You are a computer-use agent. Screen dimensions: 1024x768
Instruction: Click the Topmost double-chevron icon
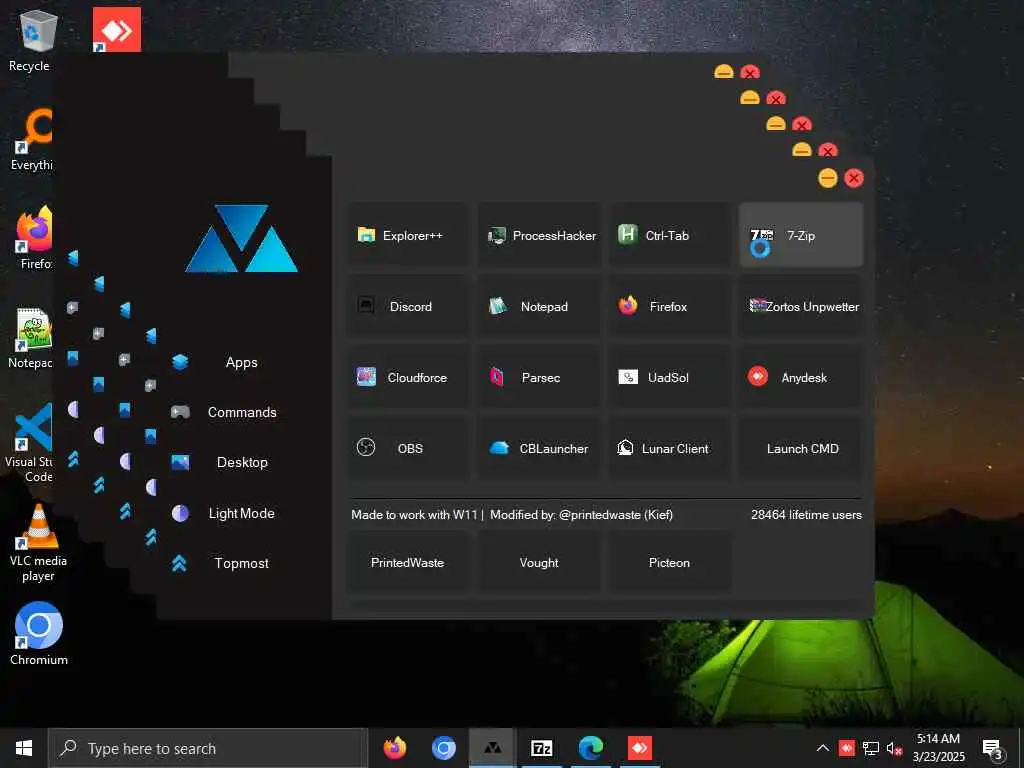[x=180, y=563]
